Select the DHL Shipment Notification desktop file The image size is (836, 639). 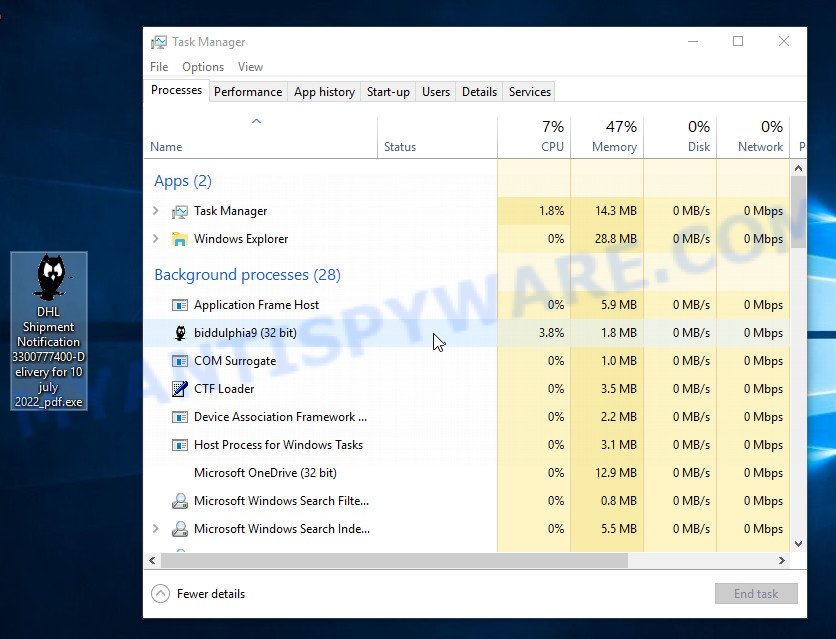point(49,331)
